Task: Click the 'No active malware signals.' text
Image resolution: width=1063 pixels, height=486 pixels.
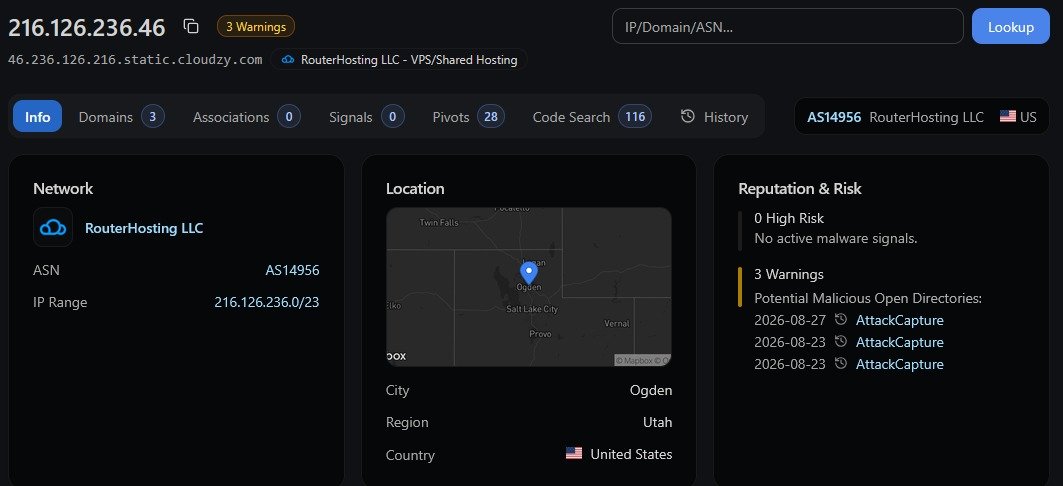Action: point(836,239)
